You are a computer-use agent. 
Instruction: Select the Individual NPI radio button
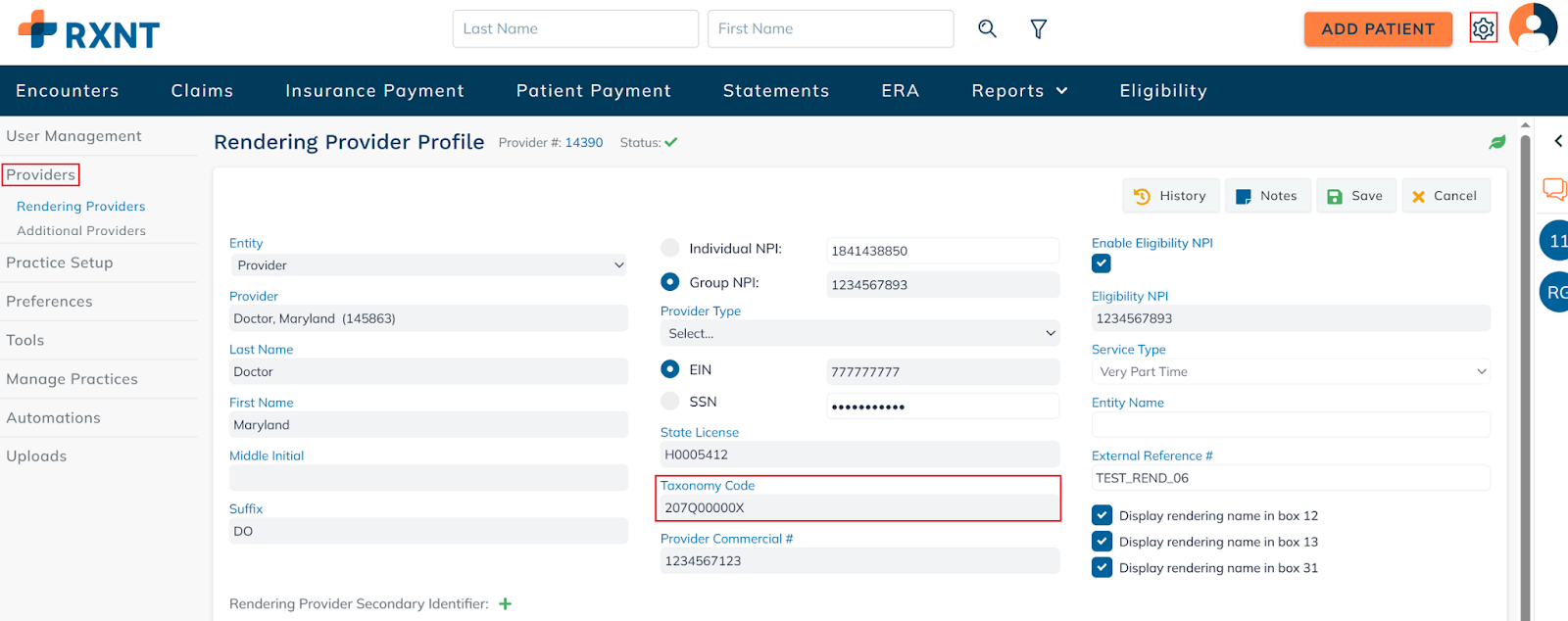coord(670,249)
